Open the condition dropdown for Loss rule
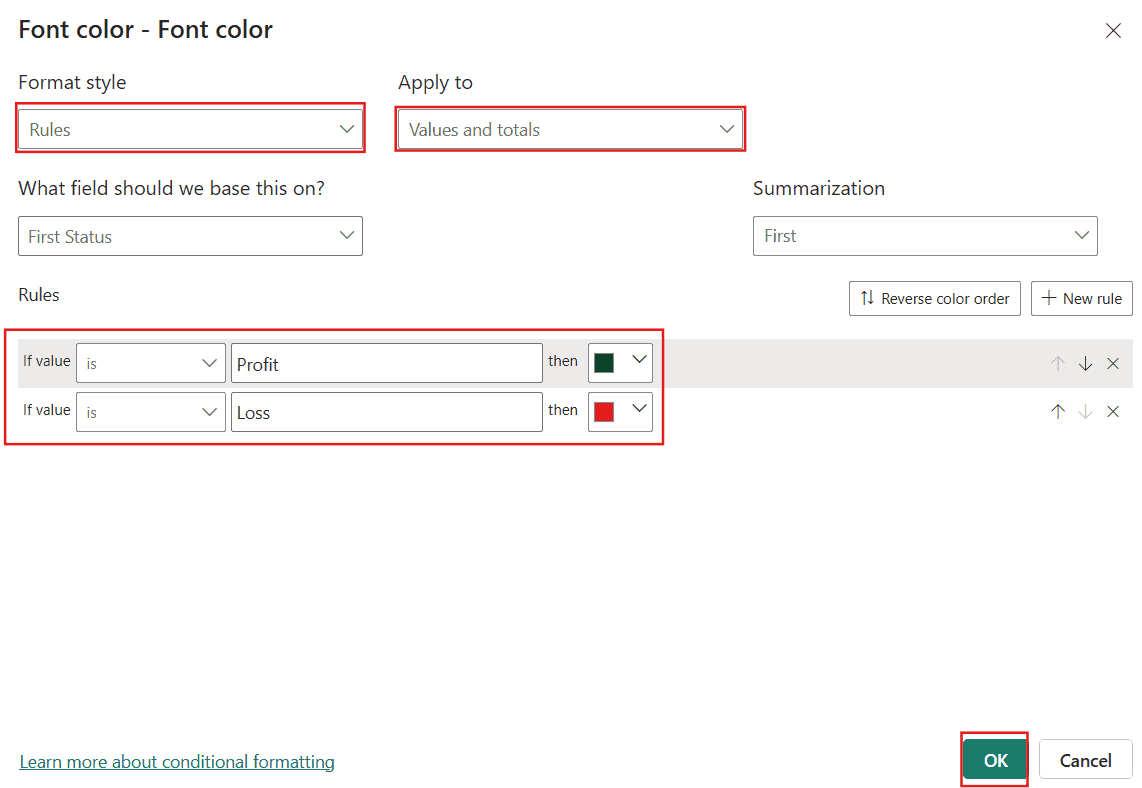Image resolution: width=1142 pixels, height=788 pixels. click(x=151, y=412)
